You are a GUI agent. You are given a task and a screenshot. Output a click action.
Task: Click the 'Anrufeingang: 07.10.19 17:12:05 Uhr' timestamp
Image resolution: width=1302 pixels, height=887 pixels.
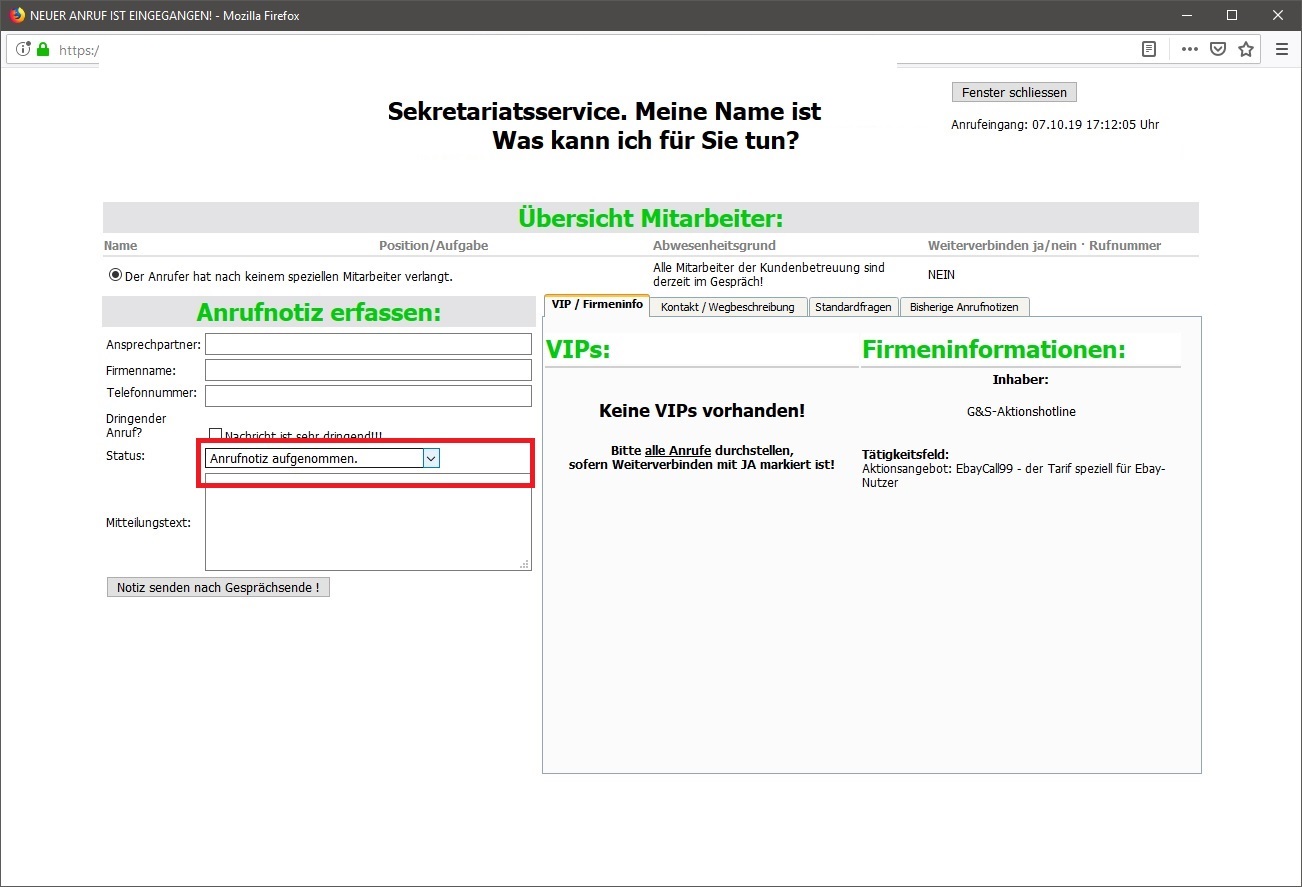point(1055,125)
